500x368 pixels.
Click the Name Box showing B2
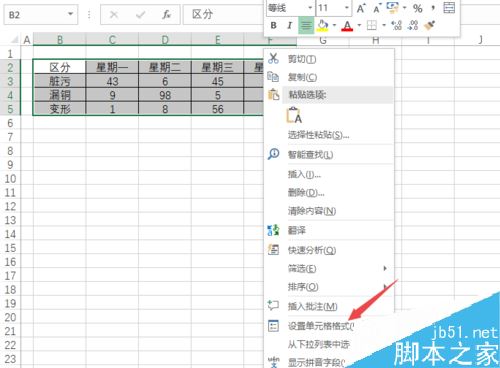point(35,15)
